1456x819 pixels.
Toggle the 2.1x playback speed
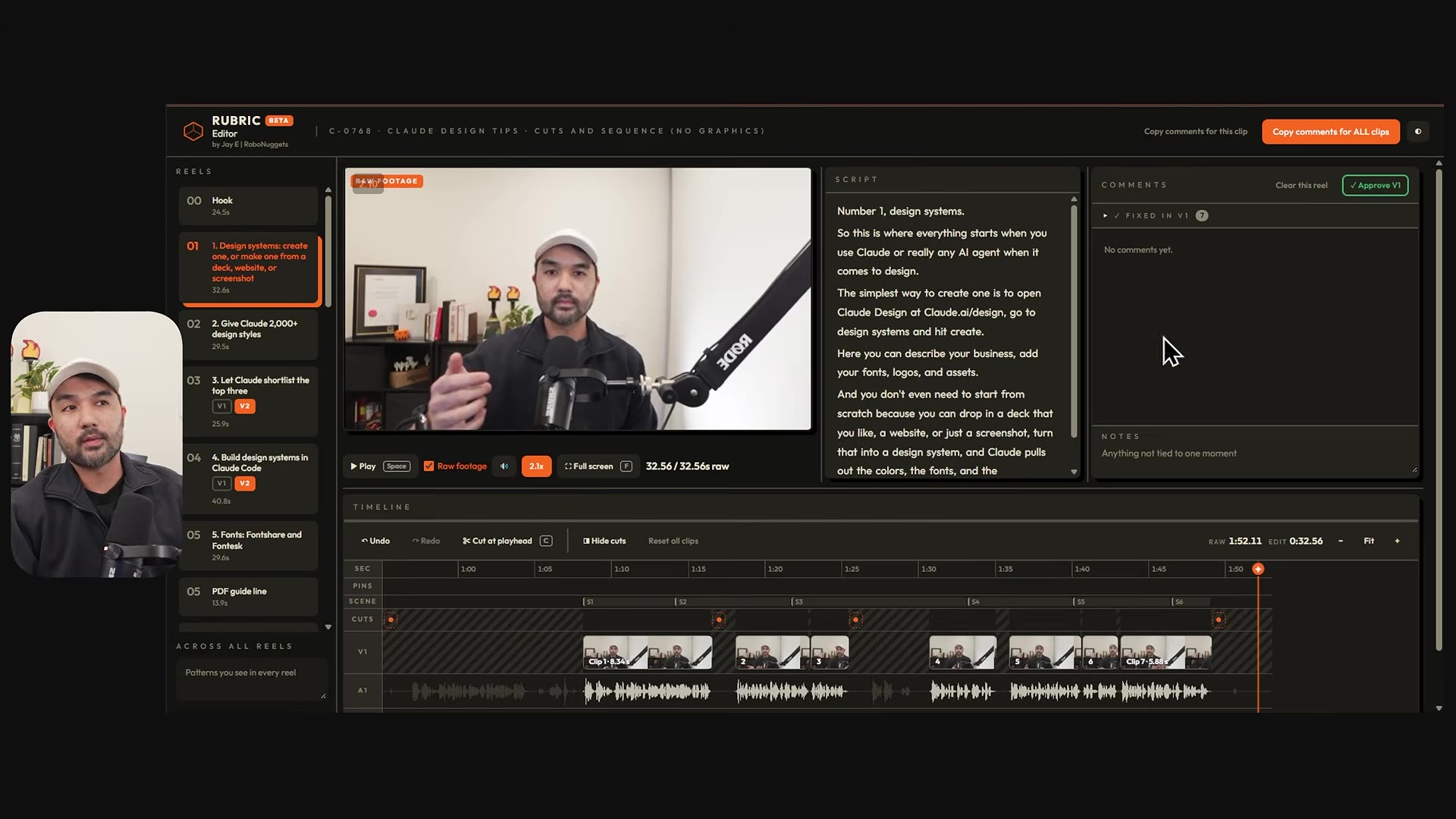coord(536,466)
